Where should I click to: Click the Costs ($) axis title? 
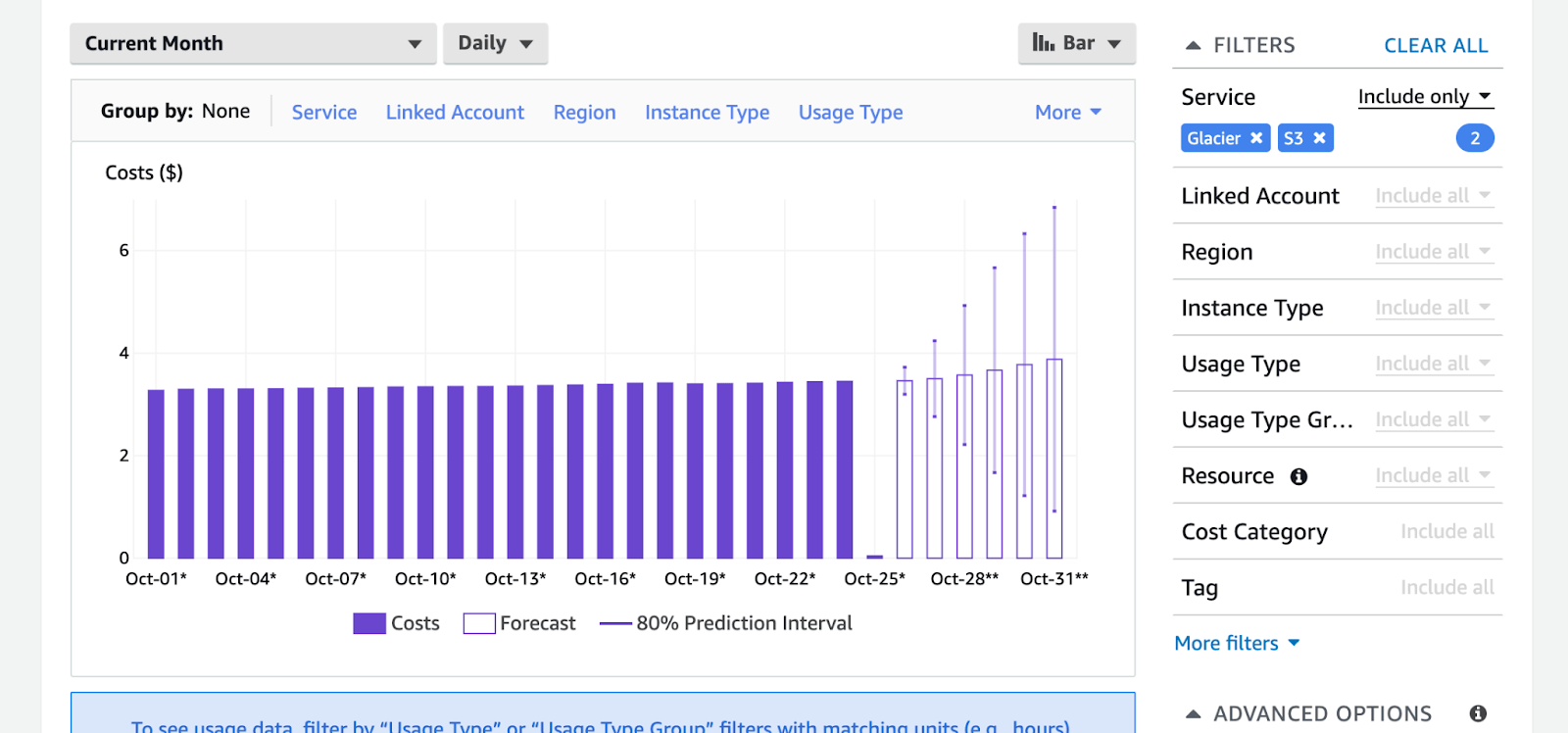pos(144,172)
